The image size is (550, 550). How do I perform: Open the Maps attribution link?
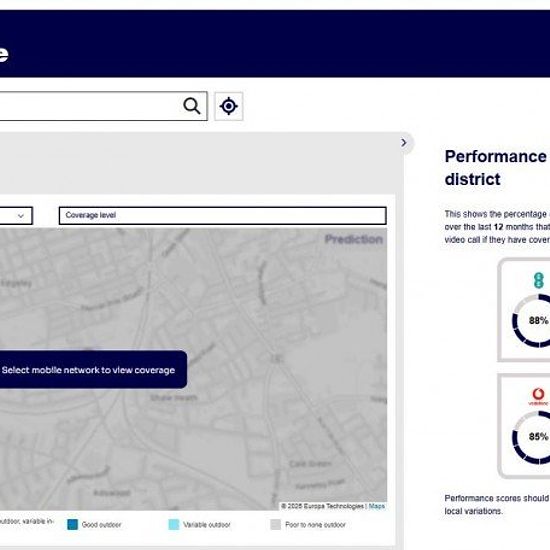click(x=376, y=506)
